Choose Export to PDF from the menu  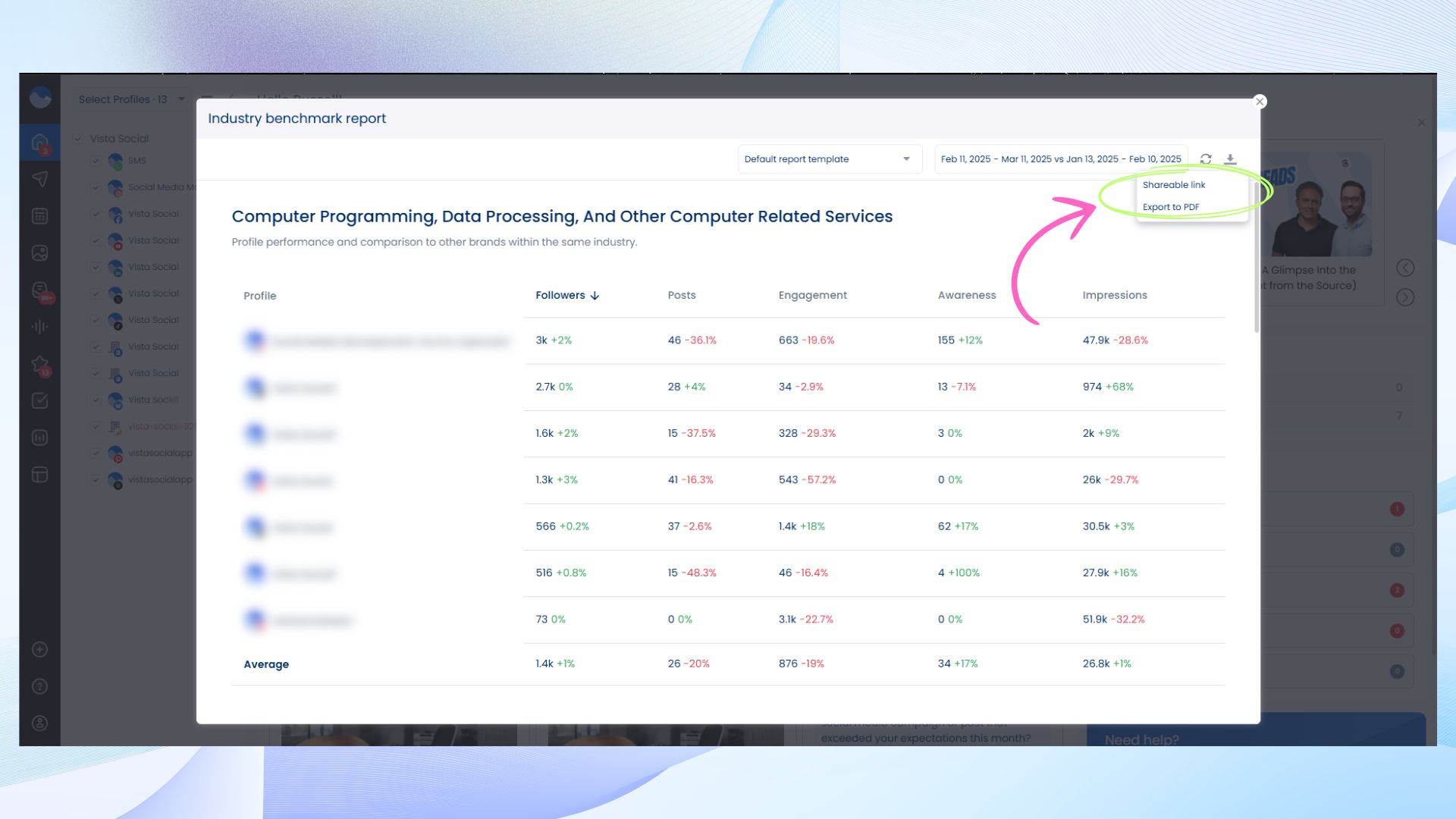coord(1172,206)
